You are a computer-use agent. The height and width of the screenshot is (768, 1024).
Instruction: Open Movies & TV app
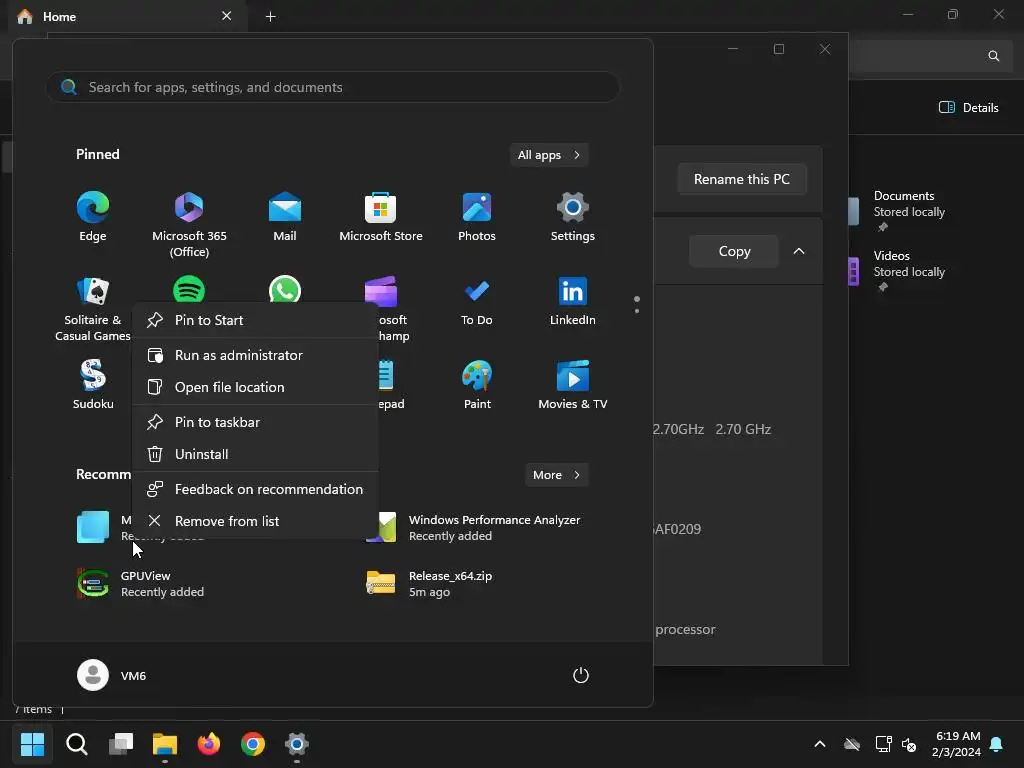click(x=573, y=385)
